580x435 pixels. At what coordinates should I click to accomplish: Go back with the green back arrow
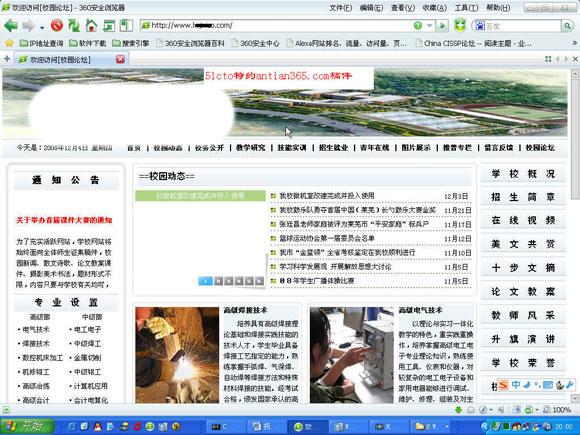point(11,26)
